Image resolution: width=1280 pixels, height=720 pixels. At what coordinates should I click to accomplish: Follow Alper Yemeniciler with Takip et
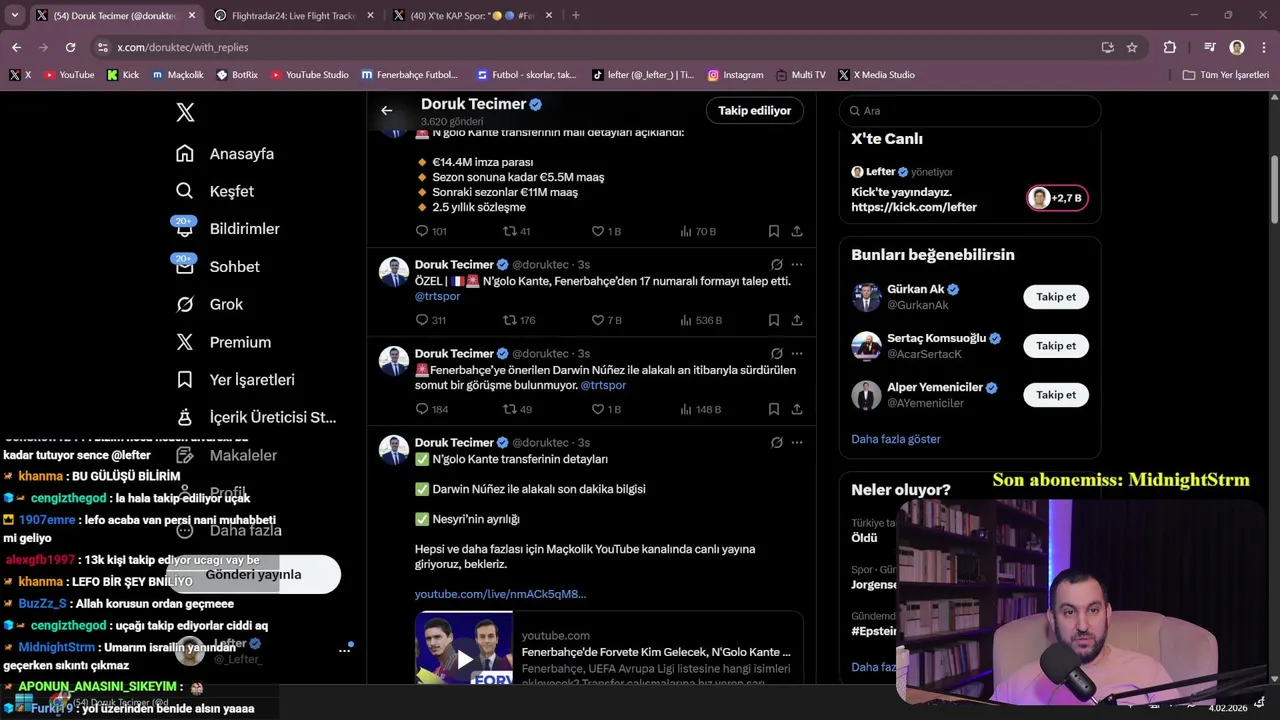(1056, 395)
